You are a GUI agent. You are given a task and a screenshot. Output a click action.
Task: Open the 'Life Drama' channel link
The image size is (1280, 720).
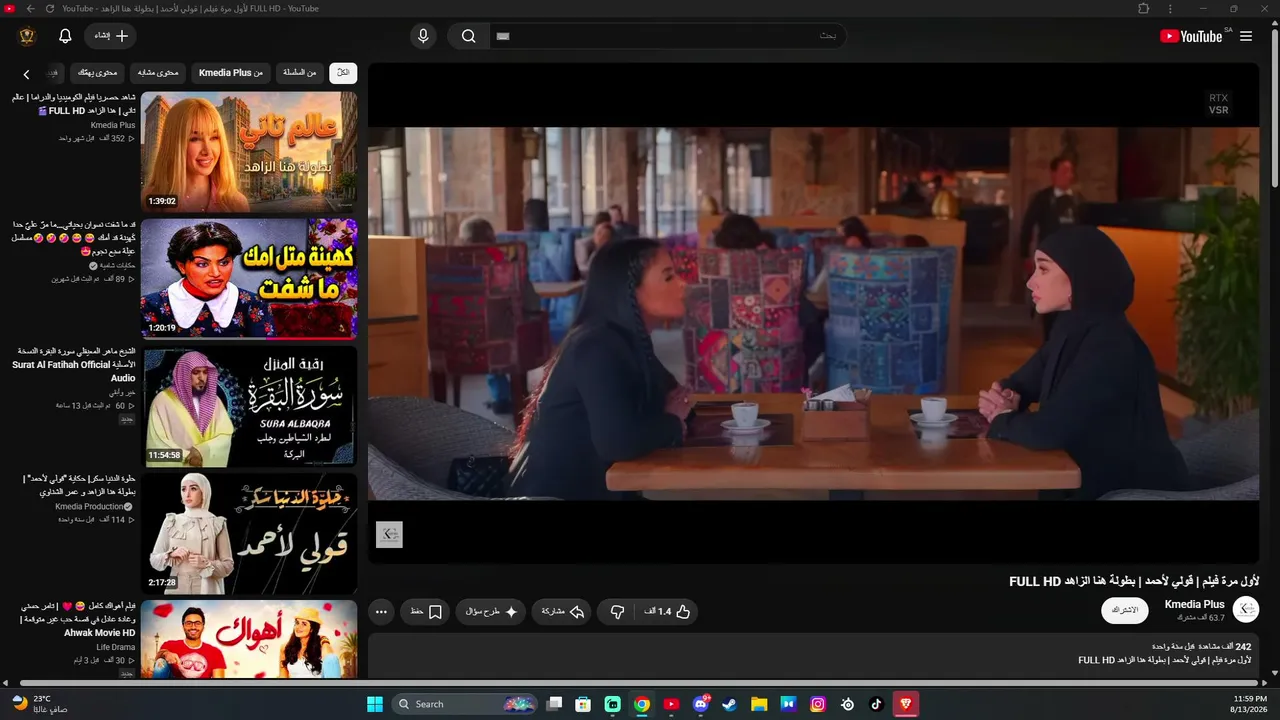click(116, 647)
